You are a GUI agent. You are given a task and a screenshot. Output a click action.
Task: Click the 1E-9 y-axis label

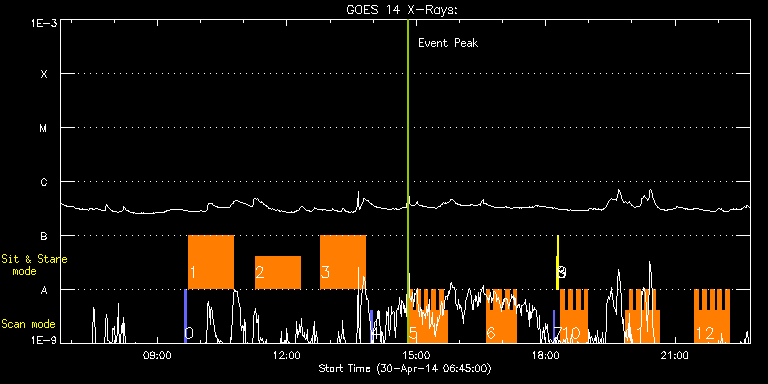(x=44, y=340)
